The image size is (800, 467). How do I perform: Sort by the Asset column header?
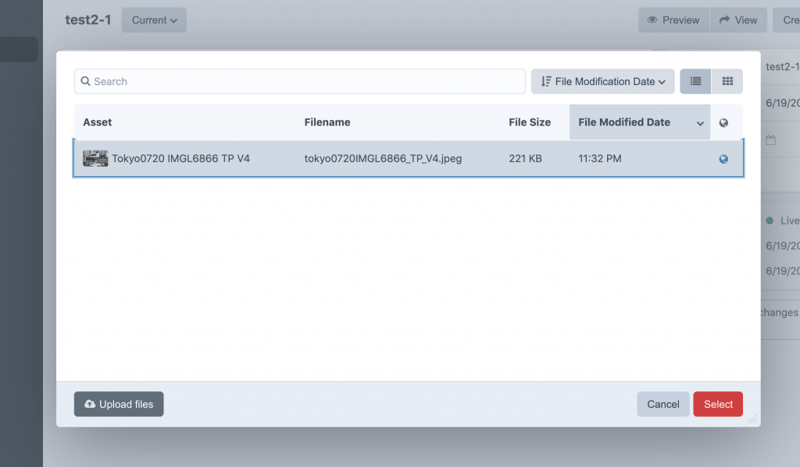[97, 122]
